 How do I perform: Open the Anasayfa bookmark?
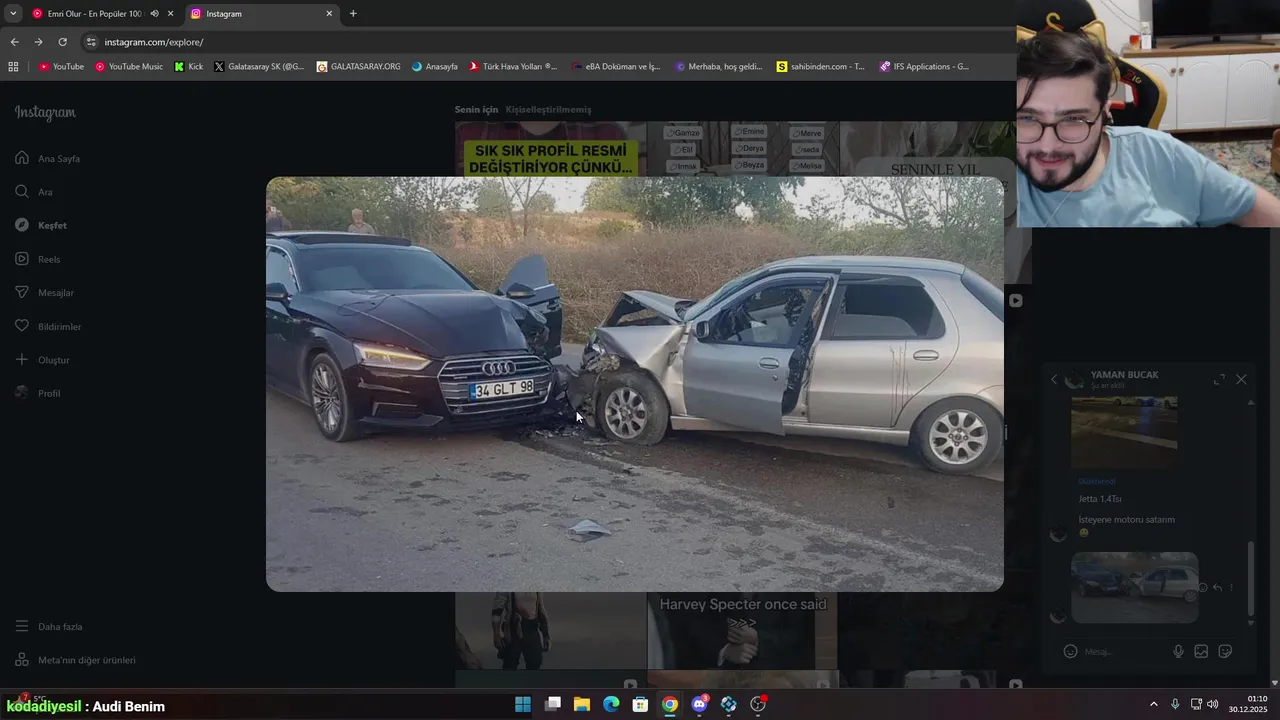[x=434, y=67]
